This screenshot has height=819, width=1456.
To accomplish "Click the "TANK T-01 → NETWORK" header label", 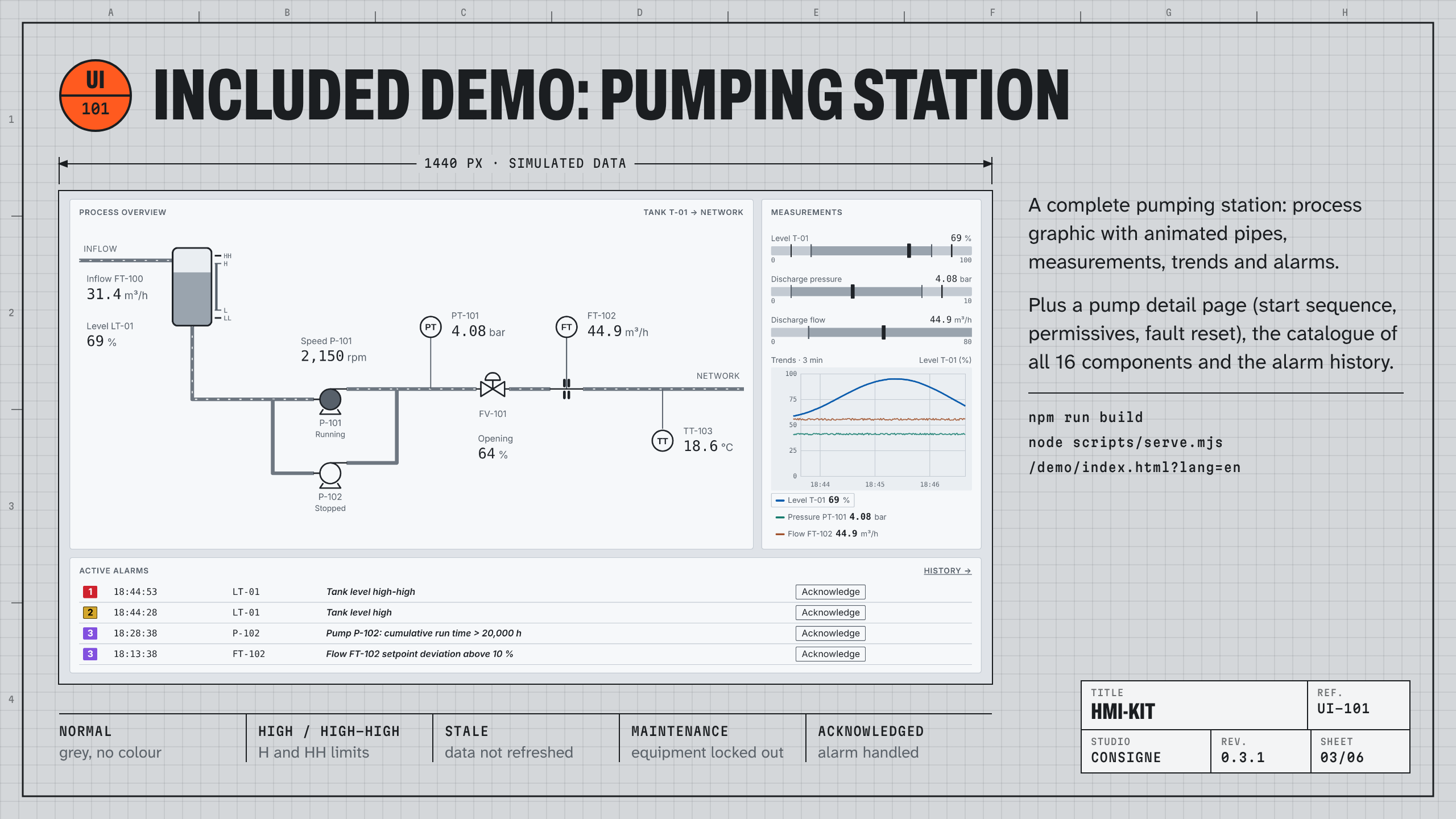I will click(693, 212).
